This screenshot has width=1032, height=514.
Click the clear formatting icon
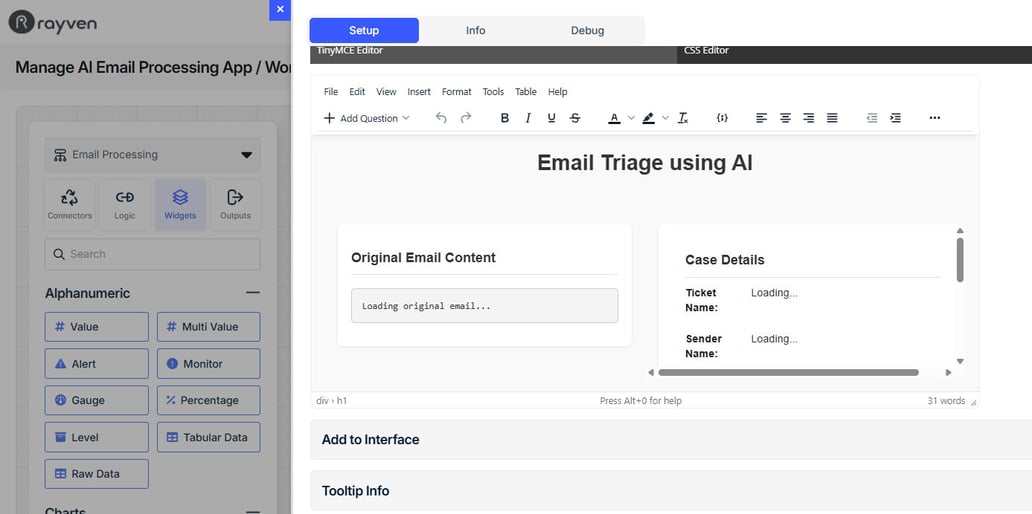click(x=683, y=118)
